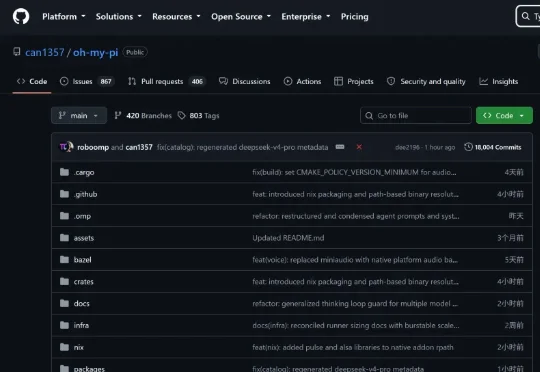This screenshot has height=372, width=540.
Task: Open the .github folder
Action: 85,194
